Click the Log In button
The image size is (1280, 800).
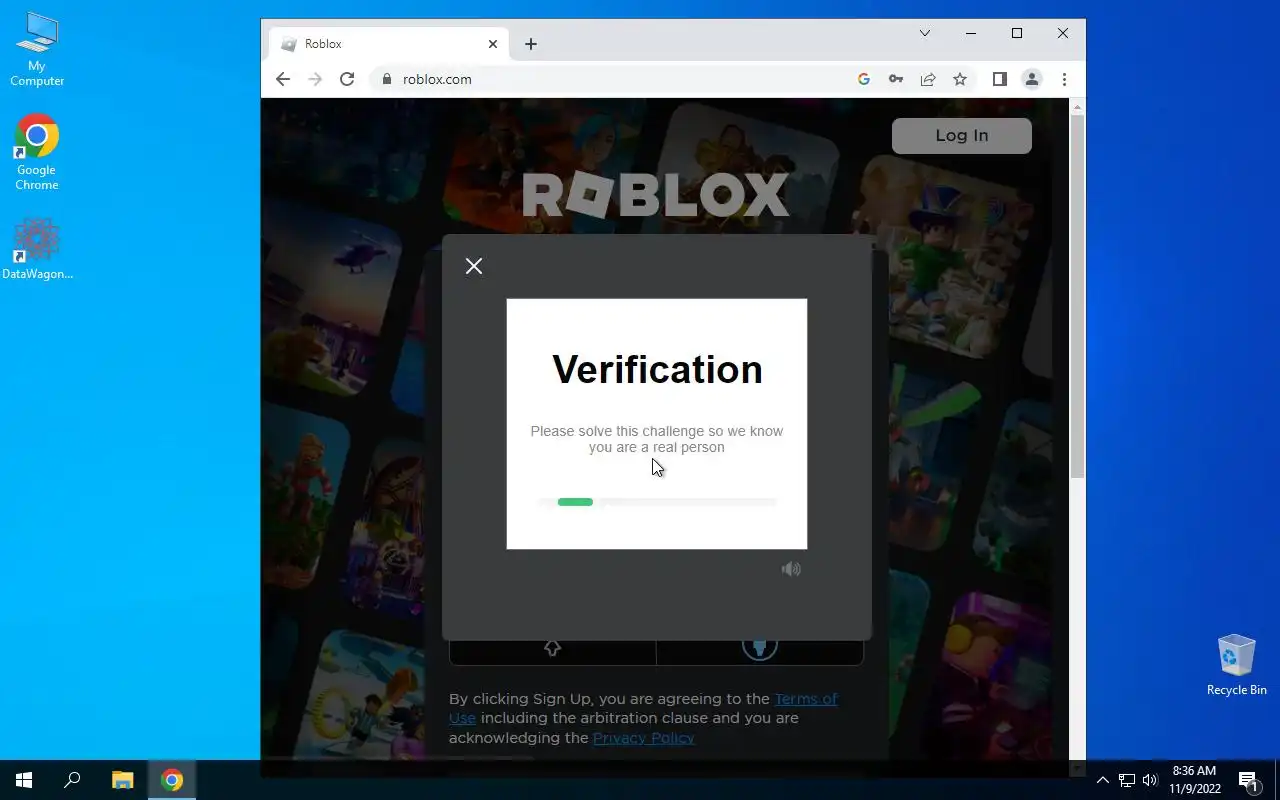961,136
